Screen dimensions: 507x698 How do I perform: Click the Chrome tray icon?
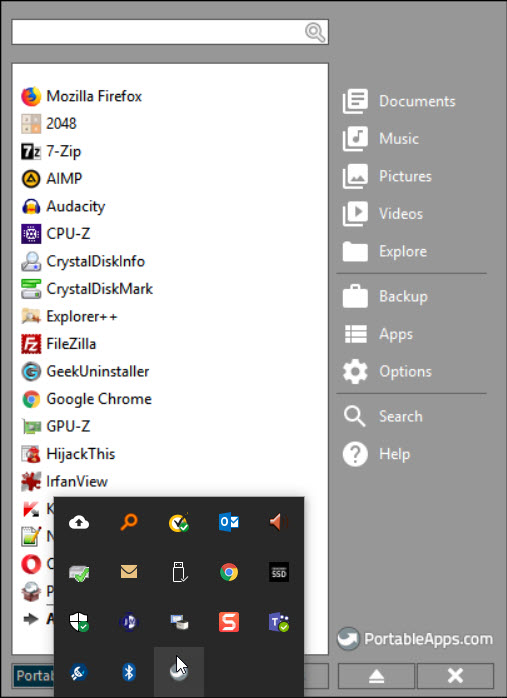pyautogui.click(x=229, y=572)
